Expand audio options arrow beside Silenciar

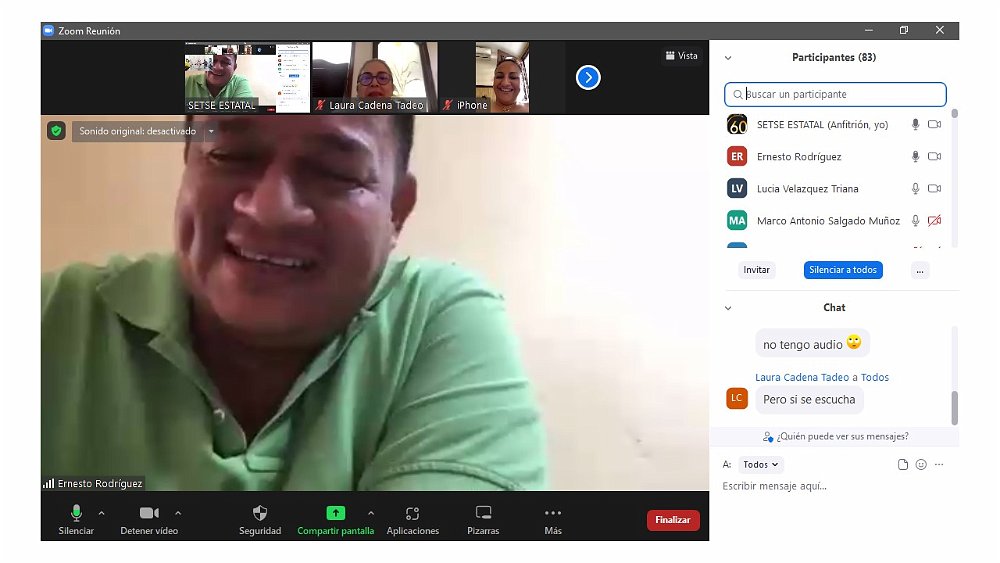(101, 513)
